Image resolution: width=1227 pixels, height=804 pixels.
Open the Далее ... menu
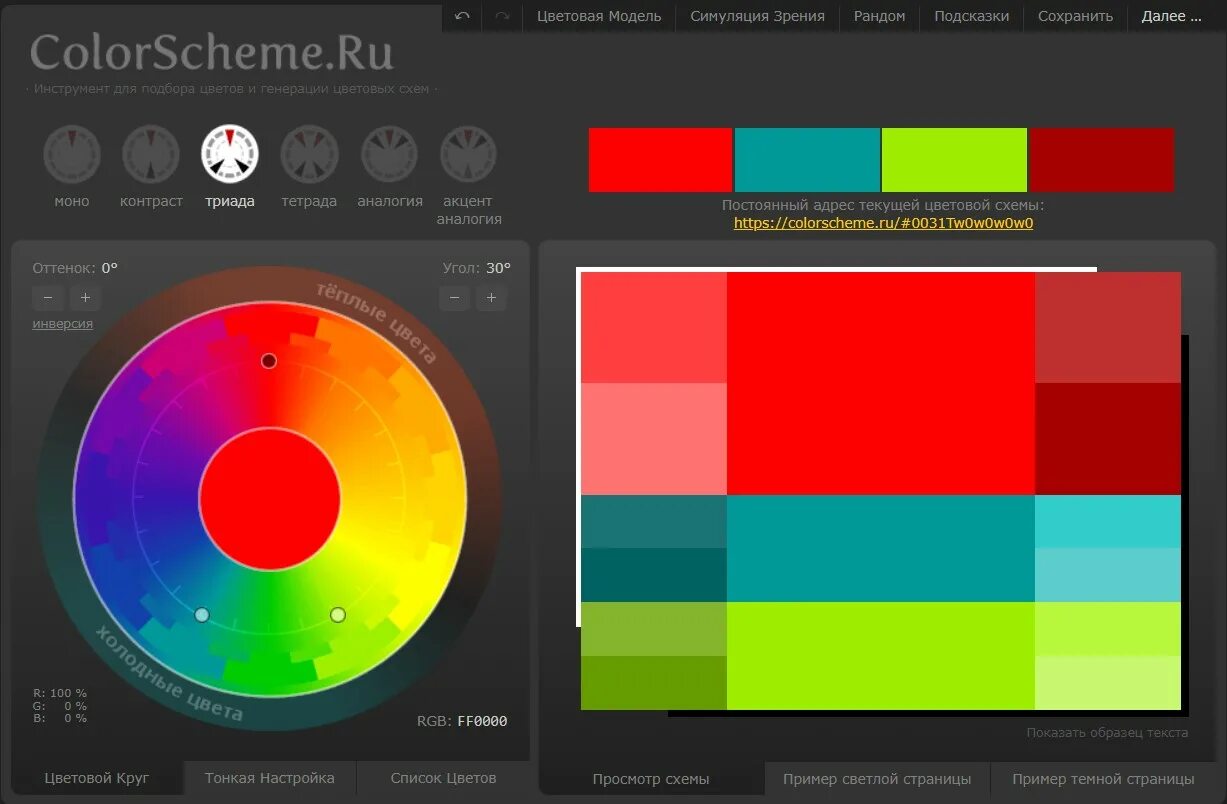click(x=1172, y=16)
